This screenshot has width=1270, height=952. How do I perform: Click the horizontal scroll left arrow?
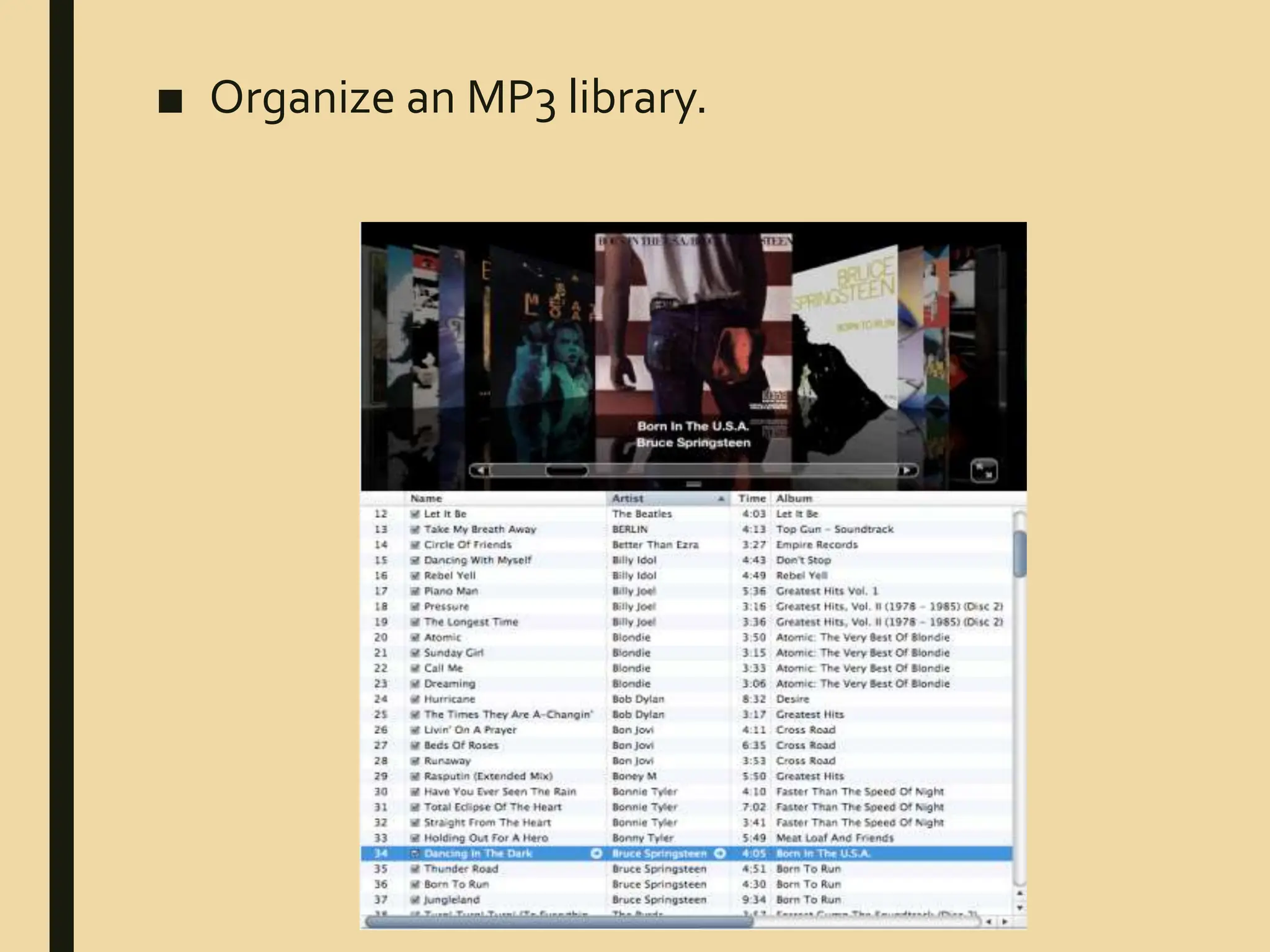coord(988,922)
